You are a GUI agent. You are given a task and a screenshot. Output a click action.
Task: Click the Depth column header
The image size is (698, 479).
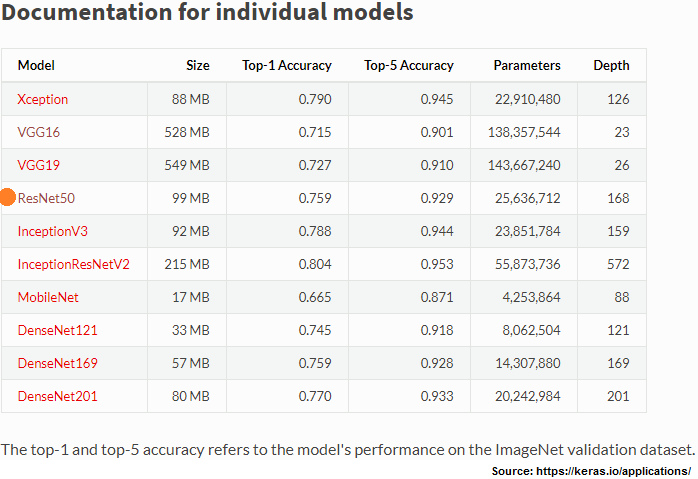[611, 65]
